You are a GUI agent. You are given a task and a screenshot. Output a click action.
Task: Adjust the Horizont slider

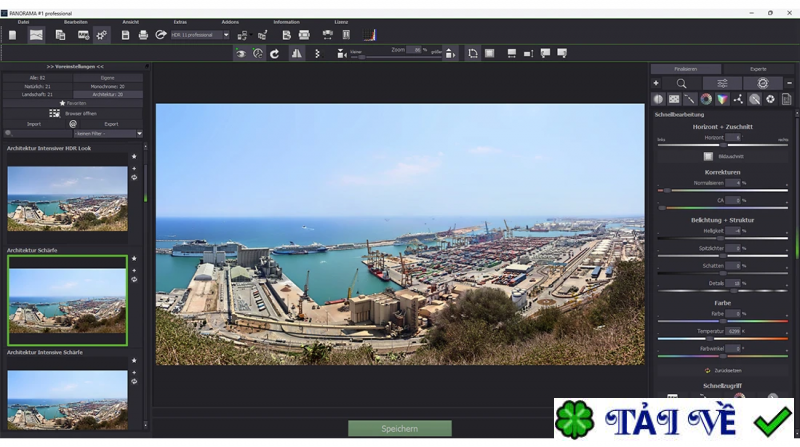(x=722, y=145)
